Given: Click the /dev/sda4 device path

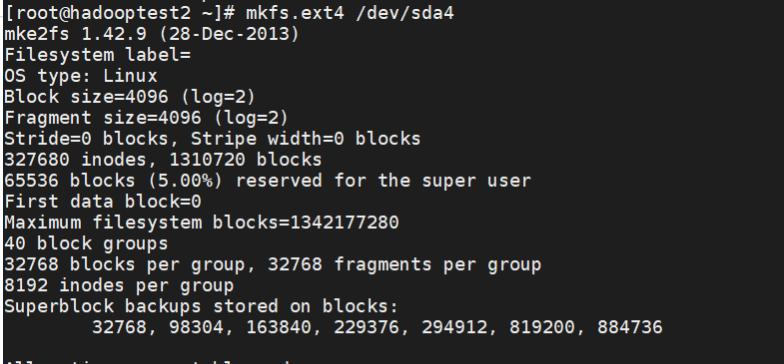Looking at the screenshot, I should click(x=404, y=13).
